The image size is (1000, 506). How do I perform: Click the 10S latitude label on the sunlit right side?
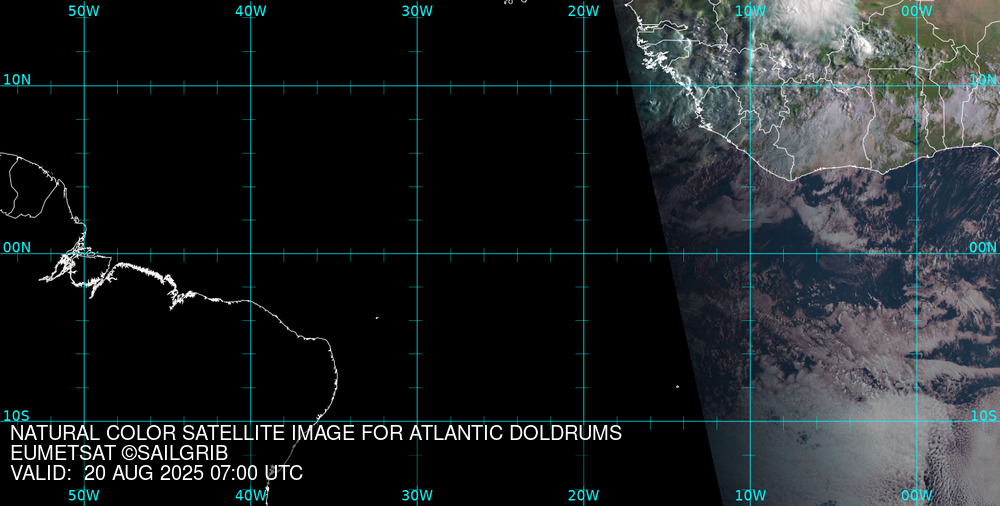pyautogui.click(x=984, y=416)
